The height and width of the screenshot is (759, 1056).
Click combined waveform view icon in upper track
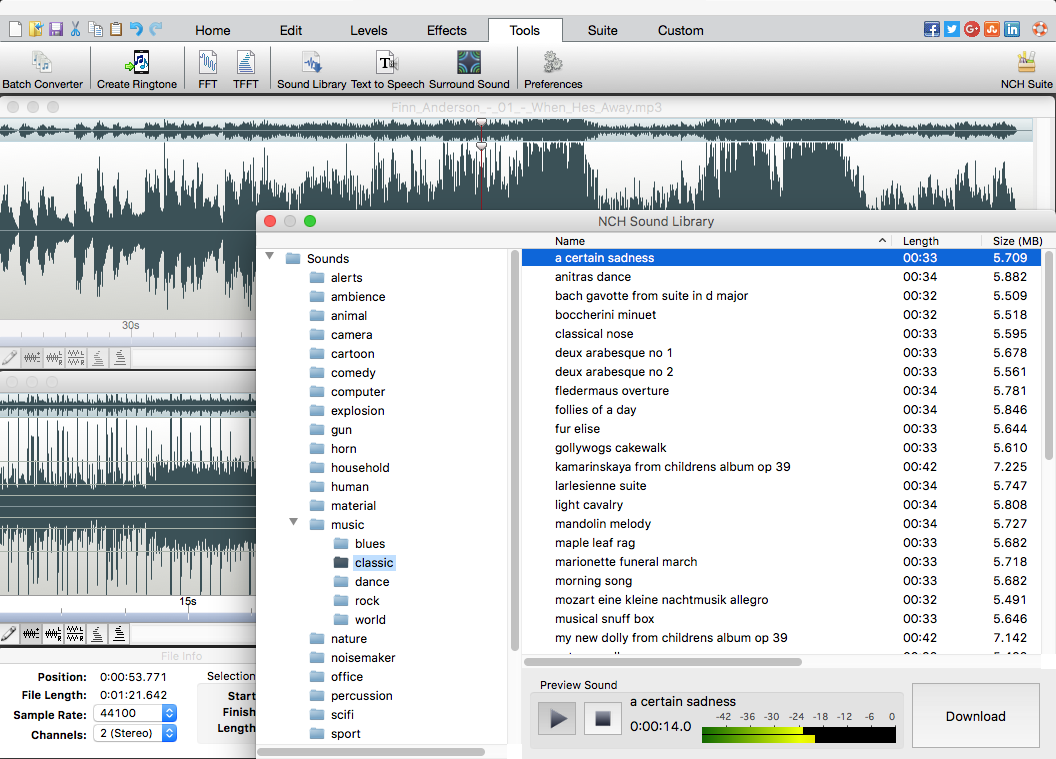(32, 357)
